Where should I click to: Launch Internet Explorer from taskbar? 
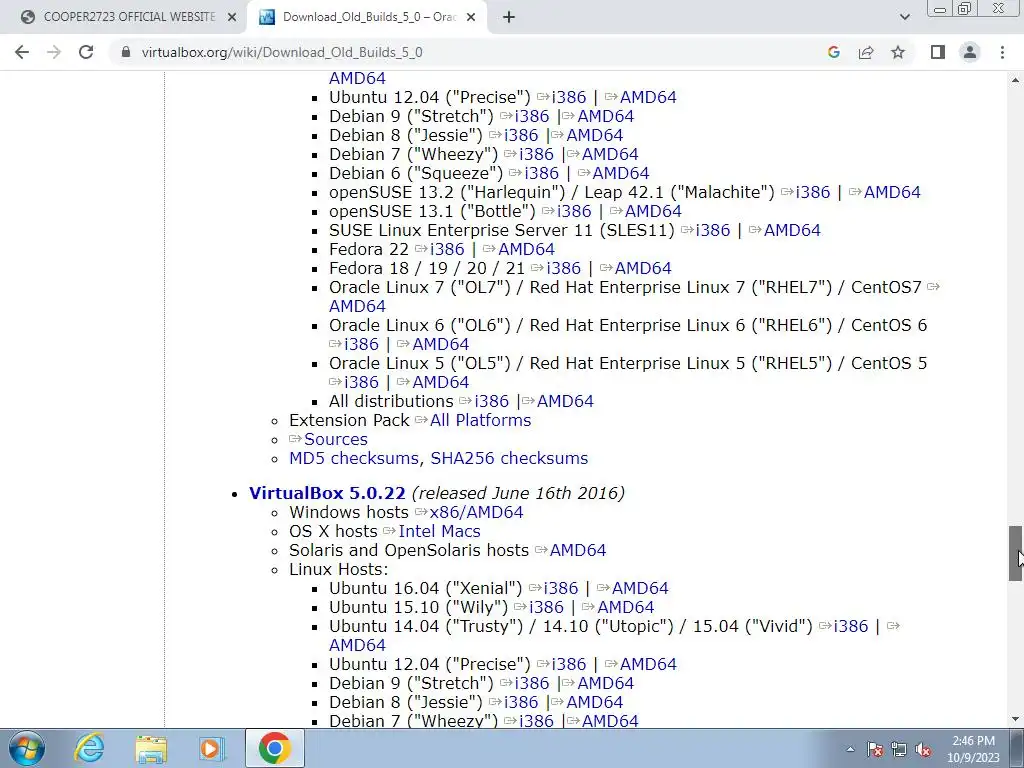coord(89,748)
